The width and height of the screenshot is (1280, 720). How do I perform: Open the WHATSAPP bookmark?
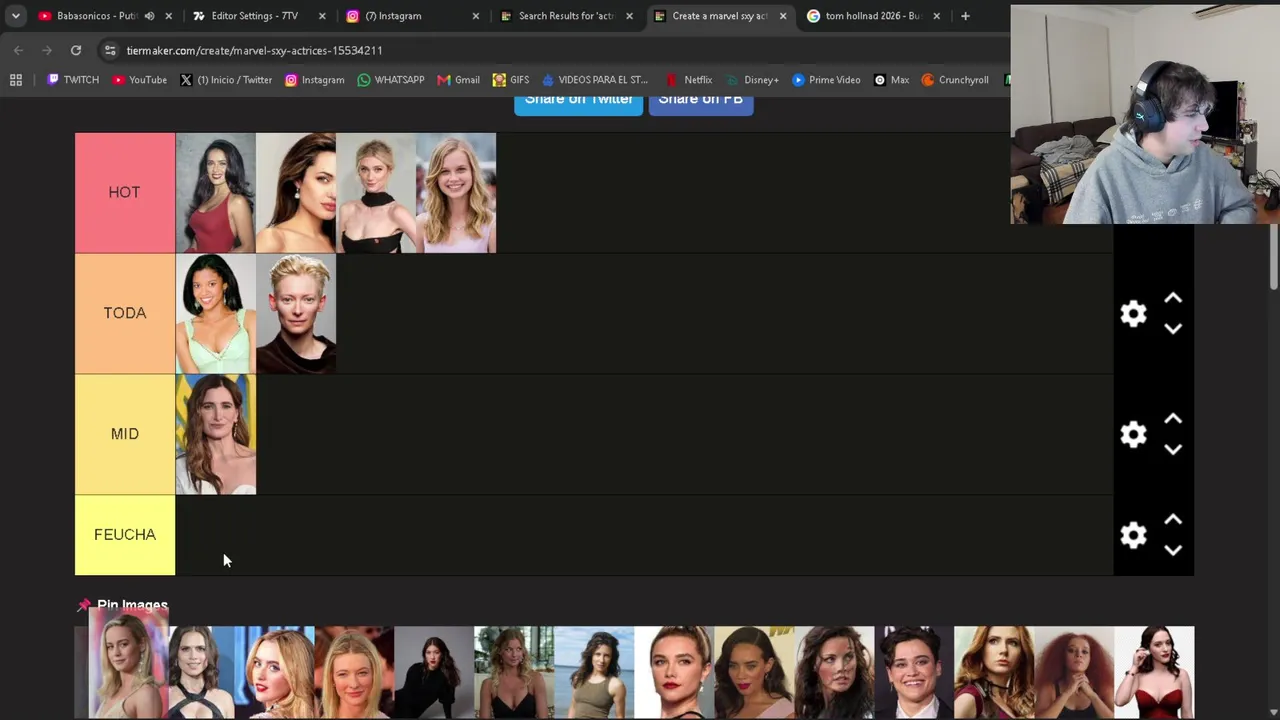[x=391, y=80]
